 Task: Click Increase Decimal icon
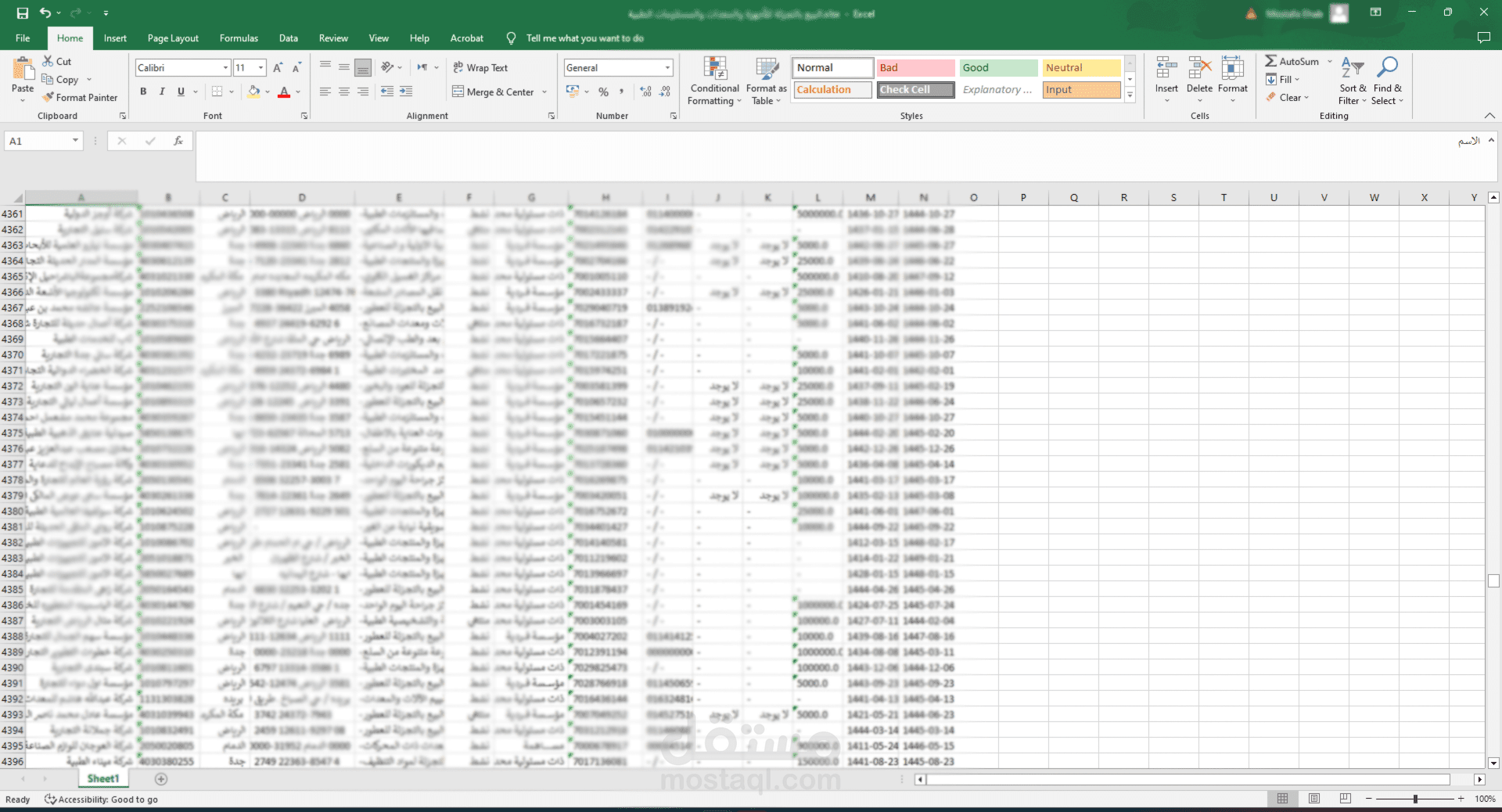pyautogui.click(x=645, y=92)
